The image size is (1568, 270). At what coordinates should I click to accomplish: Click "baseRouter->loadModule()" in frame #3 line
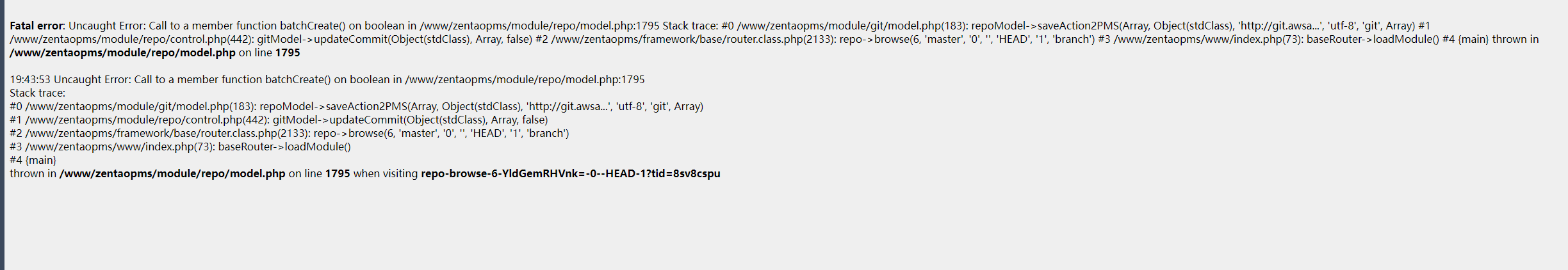click(x=284, y=147)
